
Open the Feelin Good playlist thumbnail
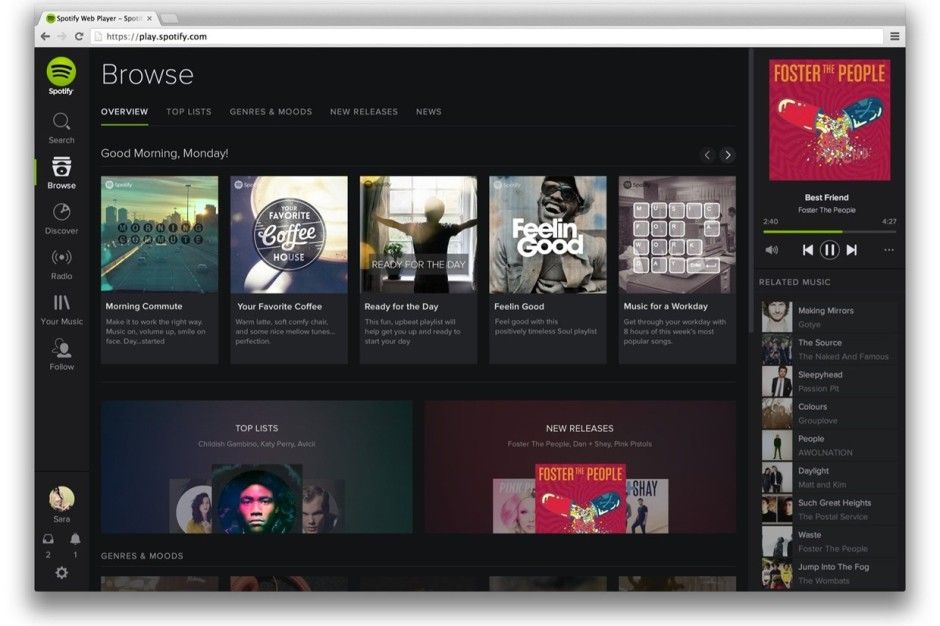(x=547, y=235)
